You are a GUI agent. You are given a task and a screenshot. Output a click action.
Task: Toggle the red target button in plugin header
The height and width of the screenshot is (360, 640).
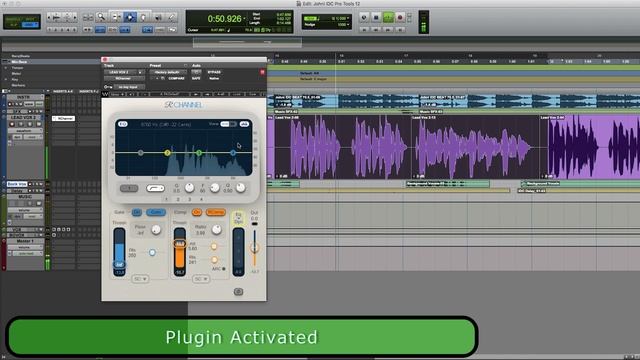[262, 72]
